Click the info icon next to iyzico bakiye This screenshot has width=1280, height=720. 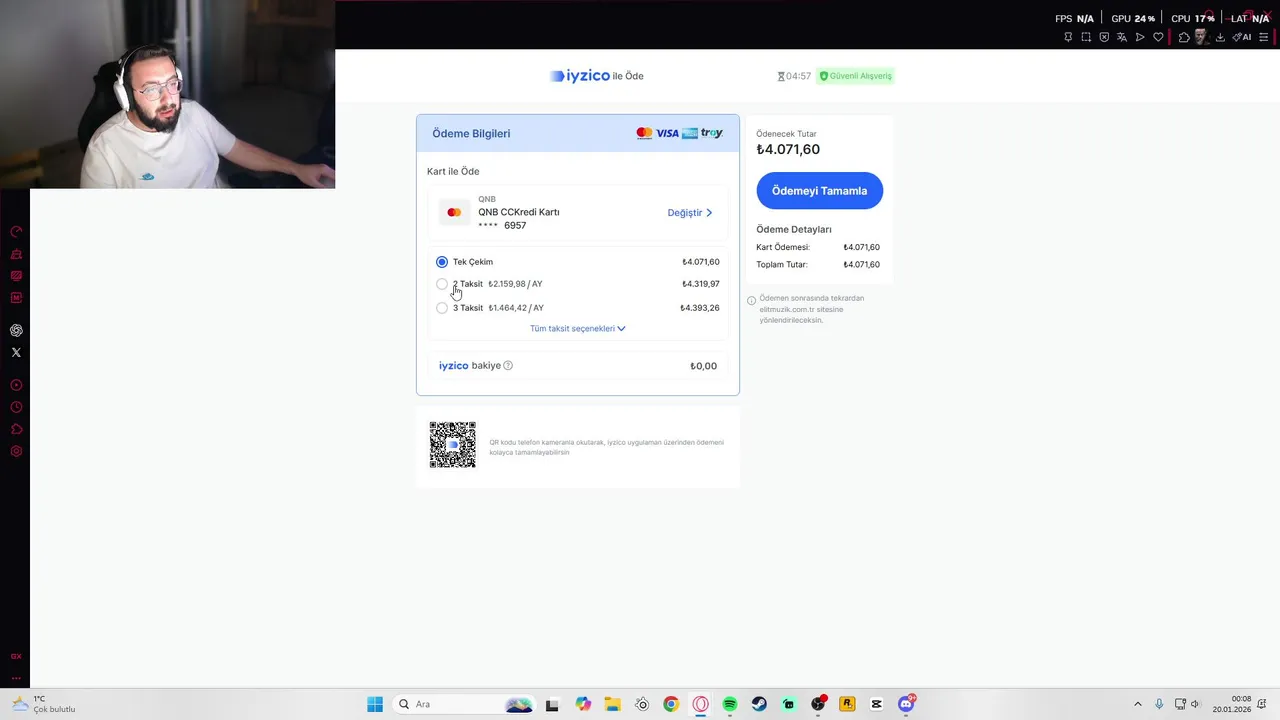pyautogui.click(x=508, y=365)
